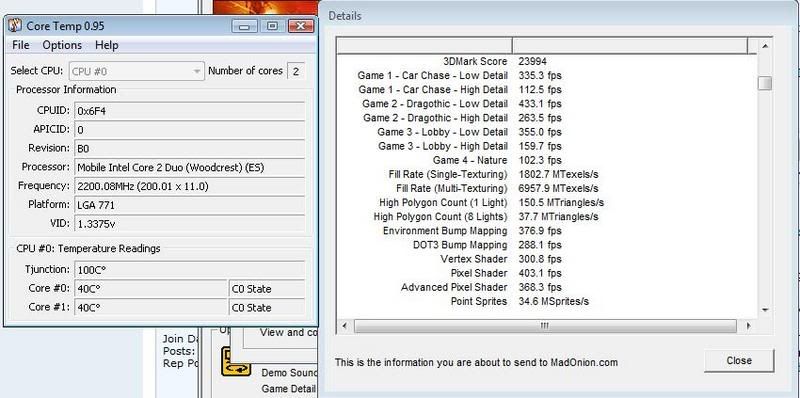Click the Processor name field
800x398 pixels.
pyautogui.click(x=190, y=167)
